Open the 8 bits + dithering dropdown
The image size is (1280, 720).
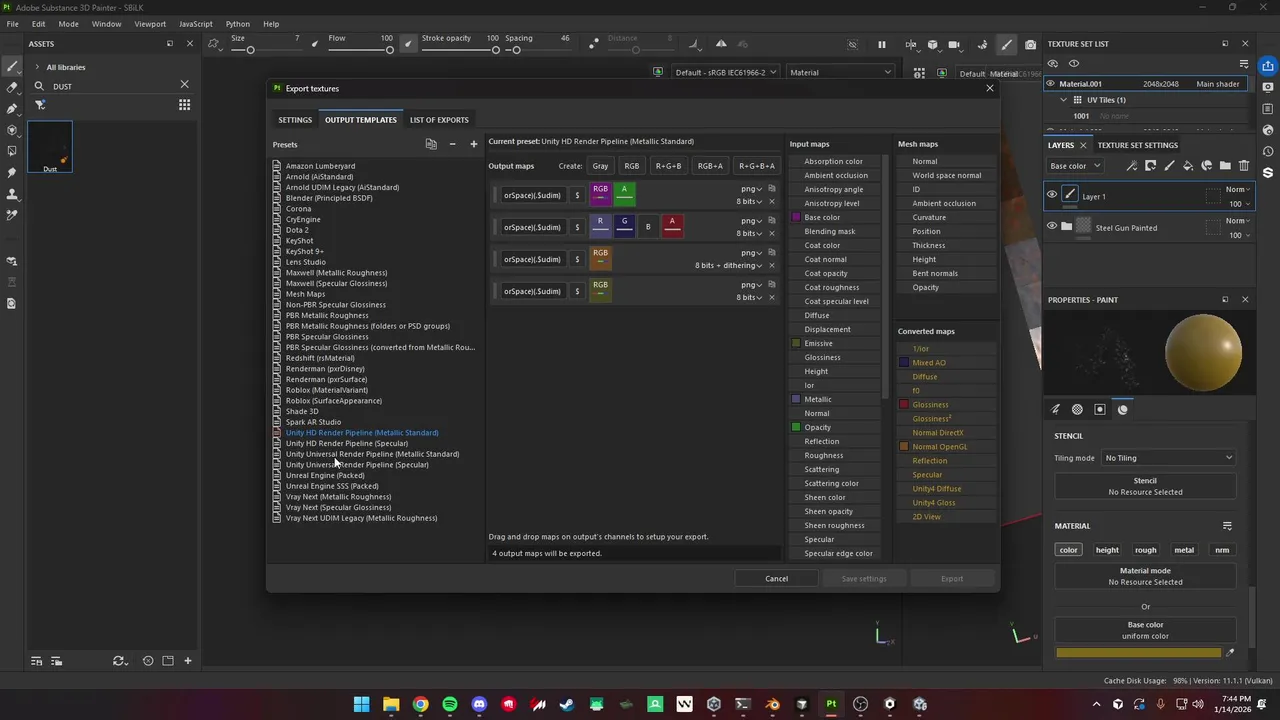[730, 265]
